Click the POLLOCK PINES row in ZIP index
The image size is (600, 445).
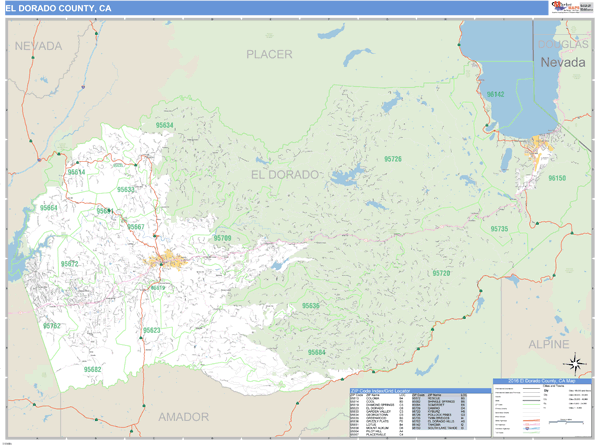click(x=439, y=415)
